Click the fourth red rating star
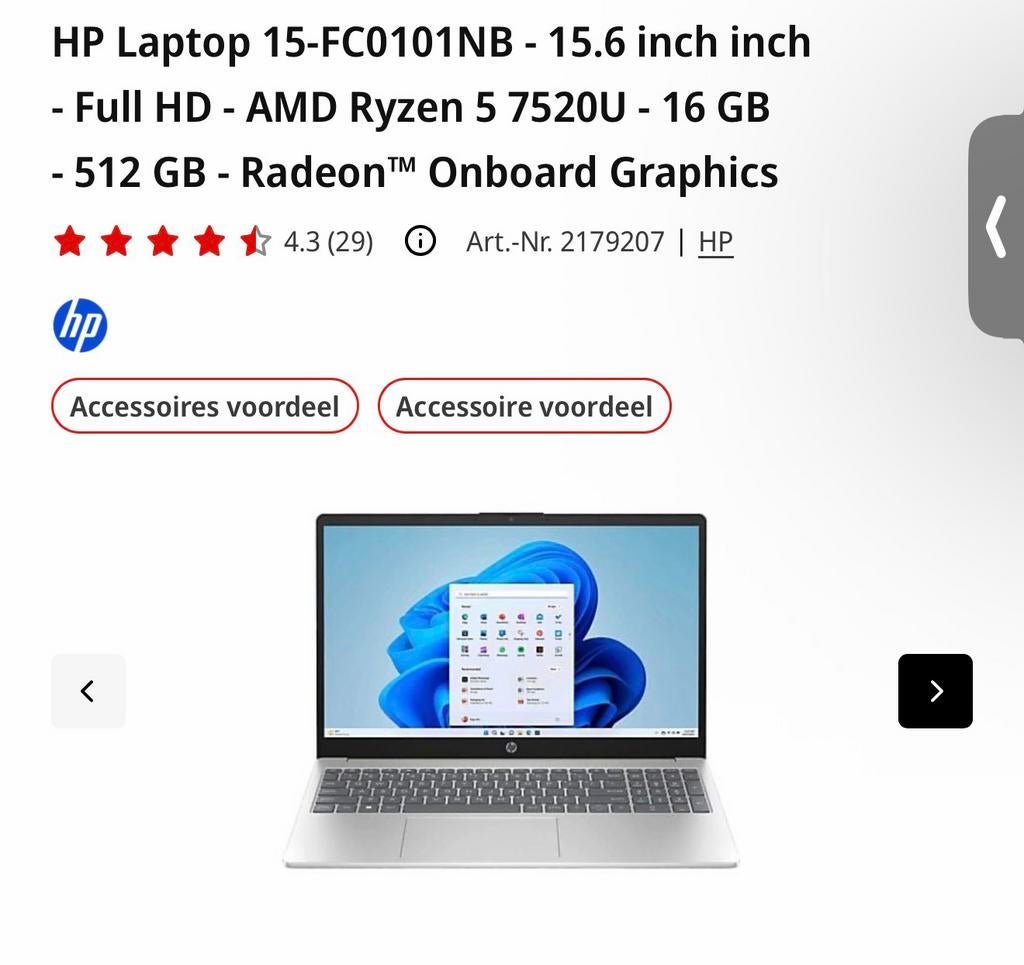The width and height of the screenshot is (1024, 965). [x=209, y=242]
